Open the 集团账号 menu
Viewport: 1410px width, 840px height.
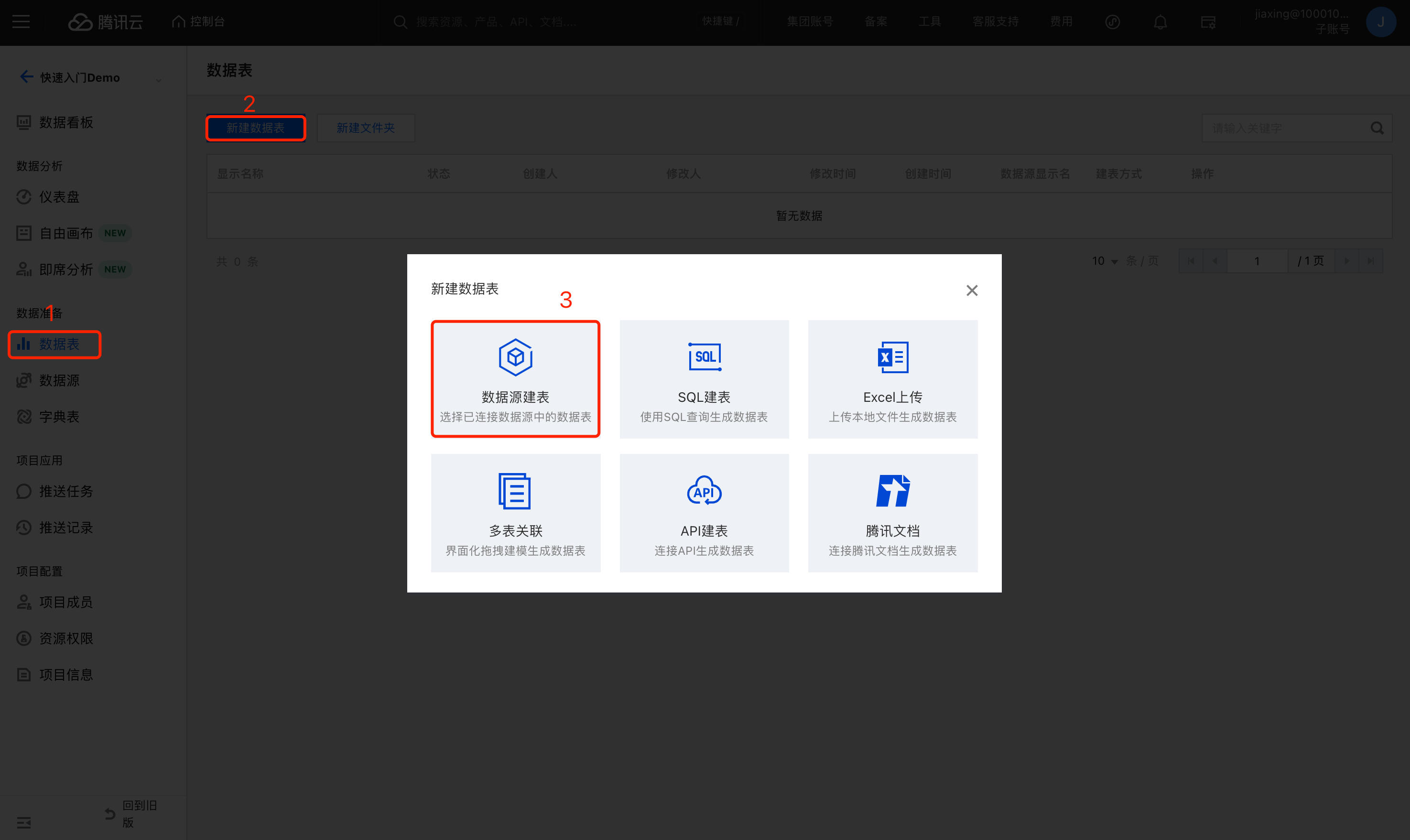click(x=809, y=22)
